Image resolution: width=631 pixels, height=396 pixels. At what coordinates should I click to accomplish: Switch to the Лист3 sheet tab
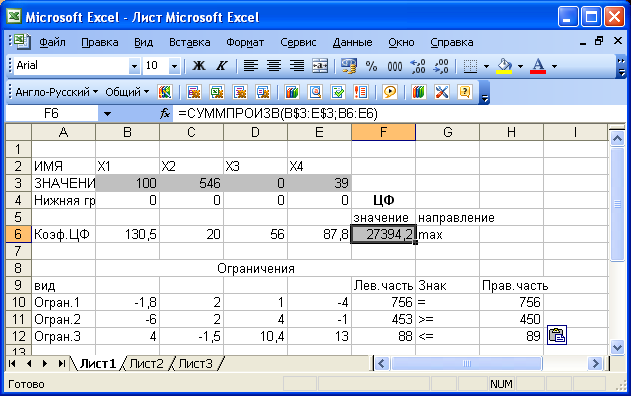[x=195, y=364]
